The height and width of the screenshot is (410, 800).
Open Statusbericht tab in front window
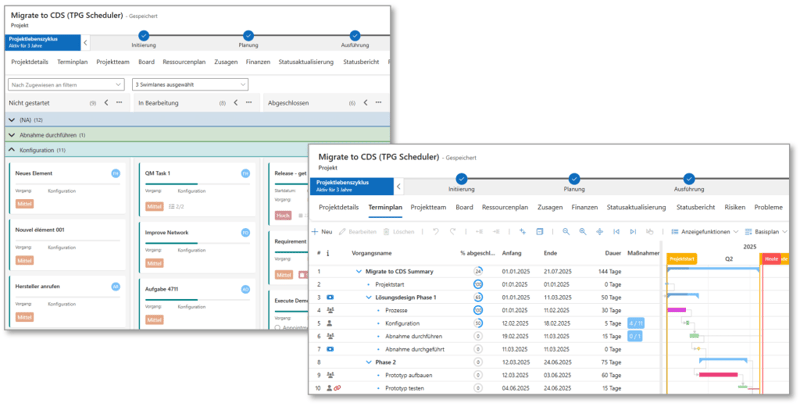point(696,207)
